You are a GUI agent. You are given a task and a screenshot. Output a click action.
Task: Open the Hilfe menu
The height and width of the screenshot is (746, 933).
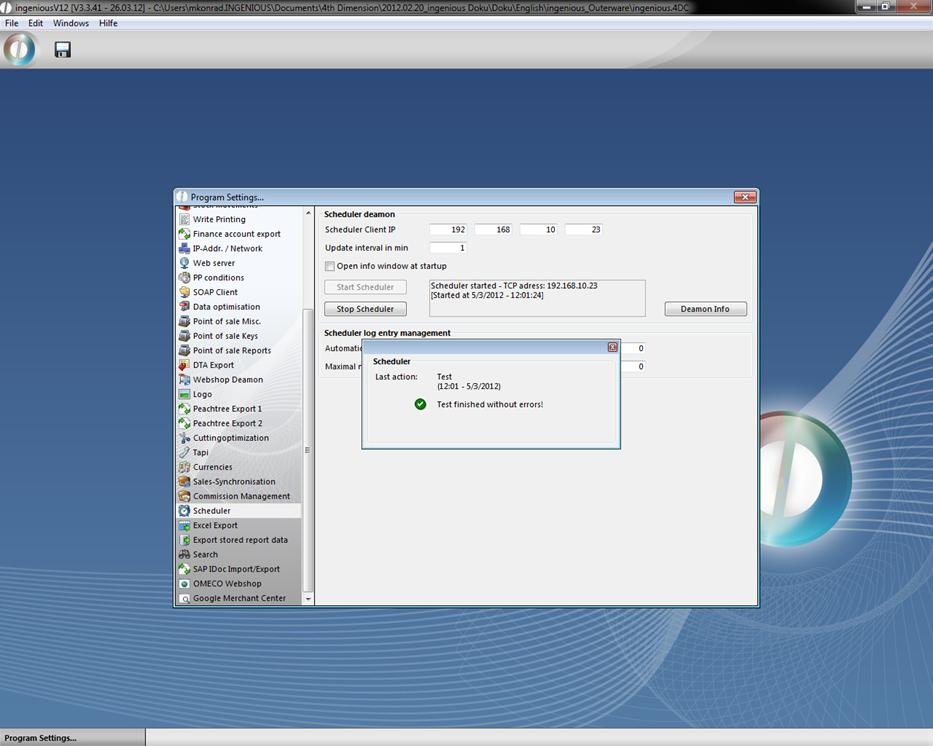click(108, 23)
